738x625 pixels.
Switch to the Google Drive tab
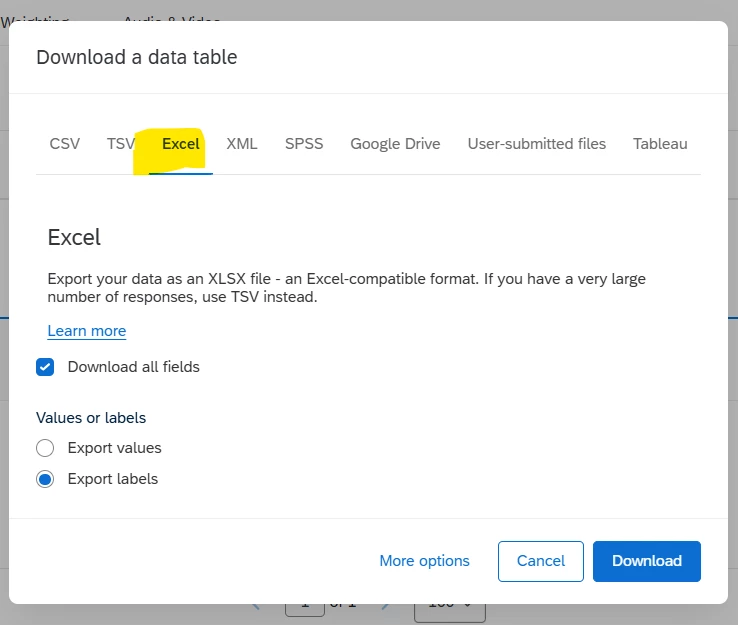click(395, 144)
